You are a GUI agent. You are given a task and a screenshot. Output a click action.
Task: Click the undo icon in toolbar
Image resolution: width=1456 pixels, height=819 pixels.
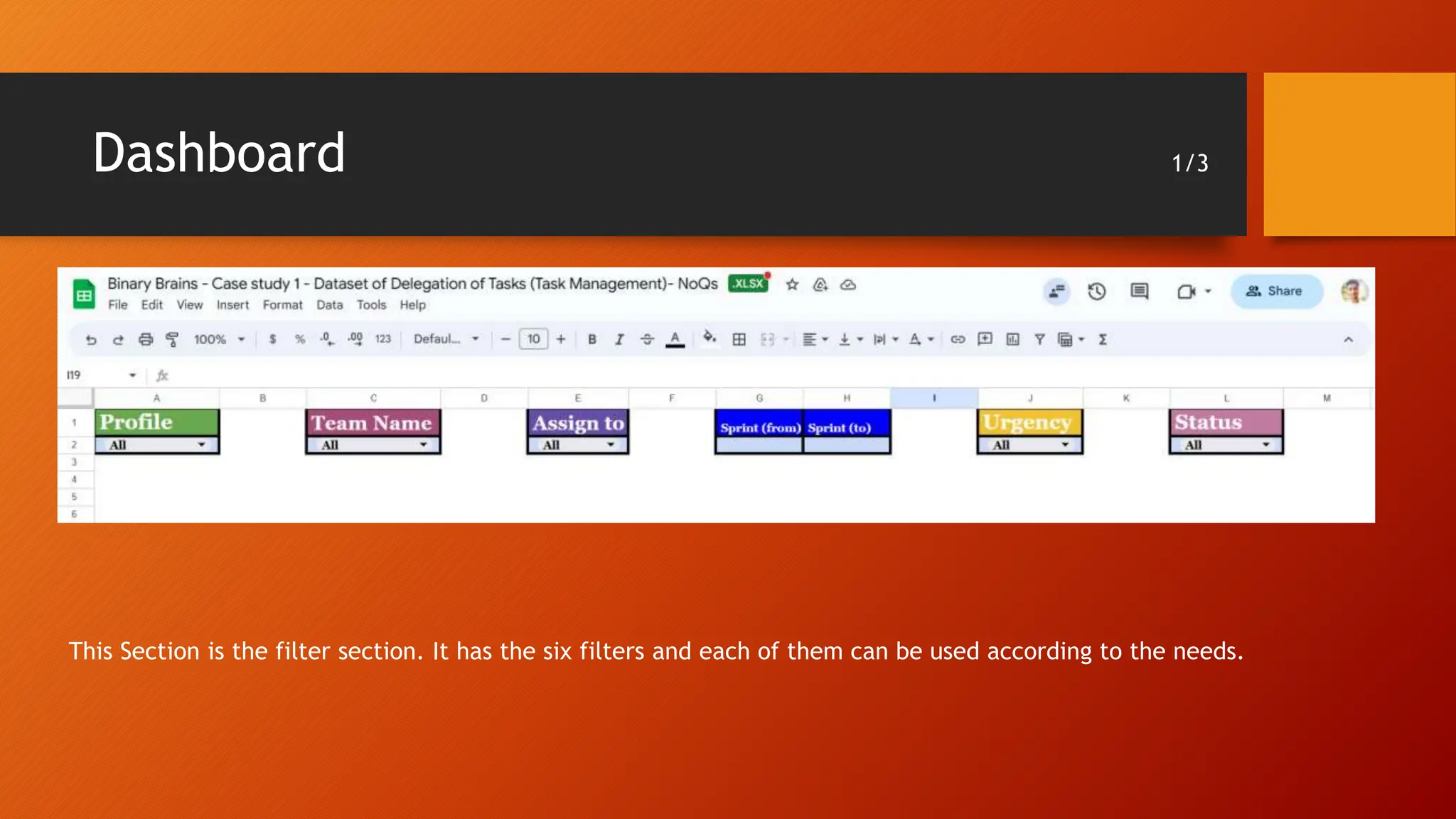pyautogui.click(x=91, y=340)
